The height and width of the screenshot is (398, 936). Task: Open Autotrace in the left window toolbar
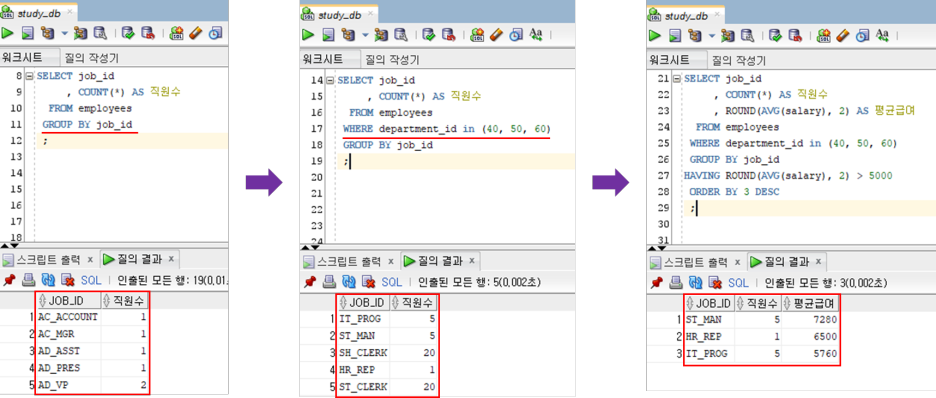(81, 34)
